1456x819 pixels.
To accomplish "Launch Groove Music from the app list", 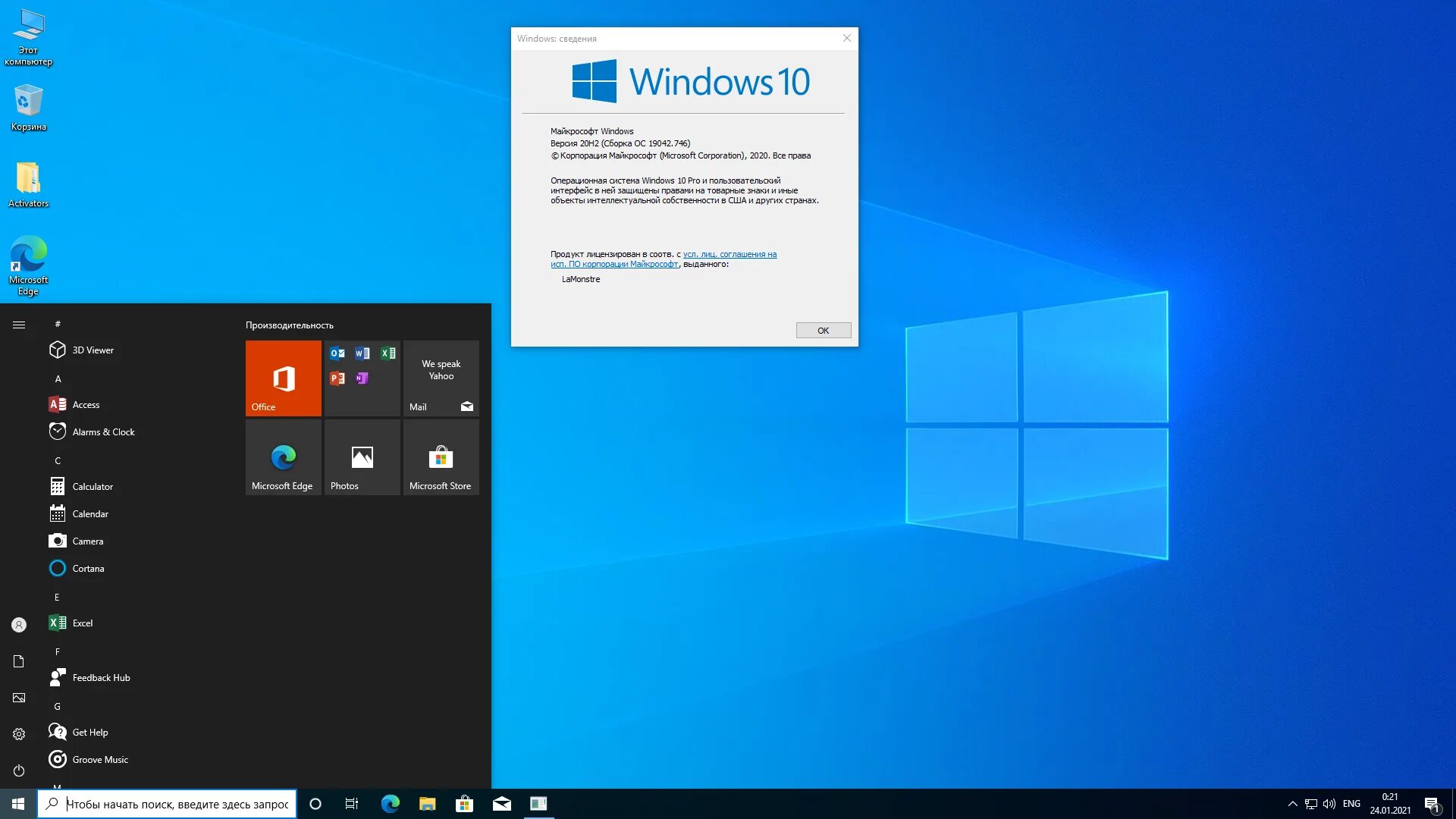I will (99, 760).
